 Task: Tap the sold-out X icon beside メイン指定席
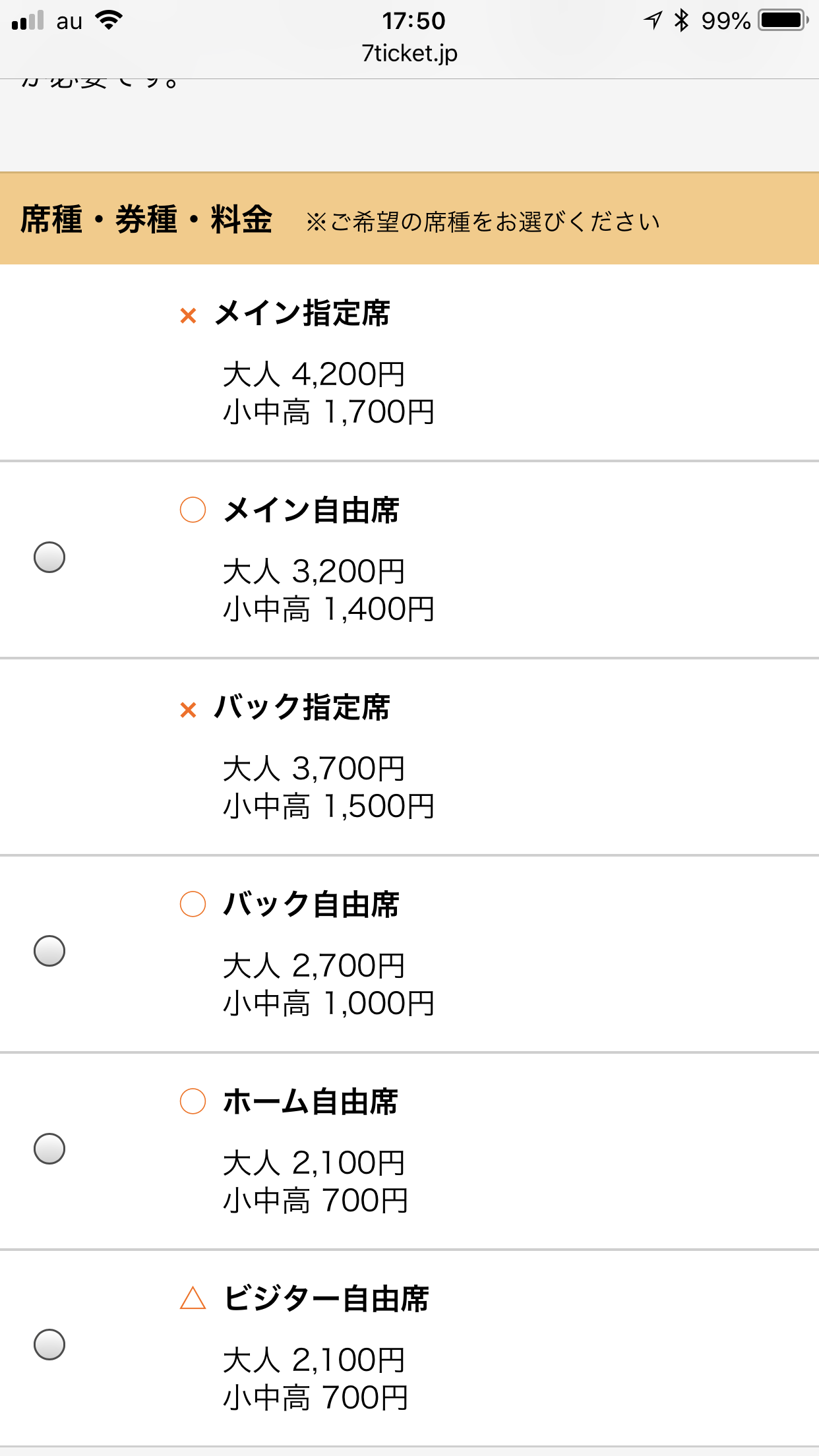click(x=189, y=316)
